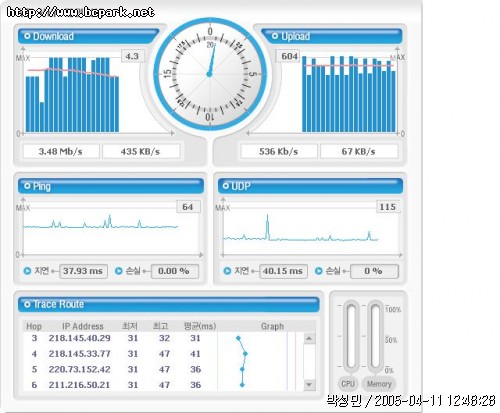This screenshot has height=413, width=500.
Task: Click the Ping loss arrow icon
Action: tap(119, 271)
